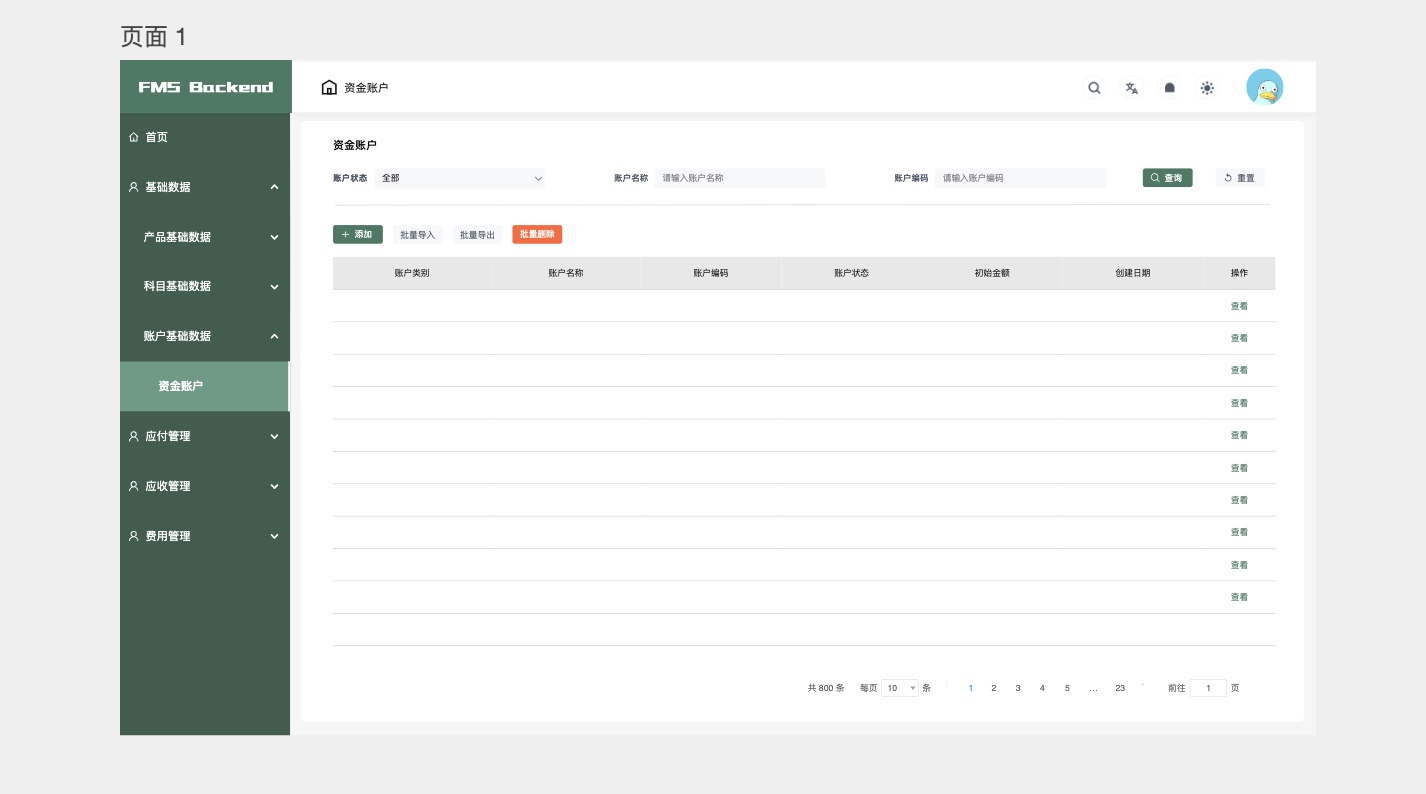The image size is (1426, 794).
Task: Click the person icon beside 基础数据
Action: point(134,187)
